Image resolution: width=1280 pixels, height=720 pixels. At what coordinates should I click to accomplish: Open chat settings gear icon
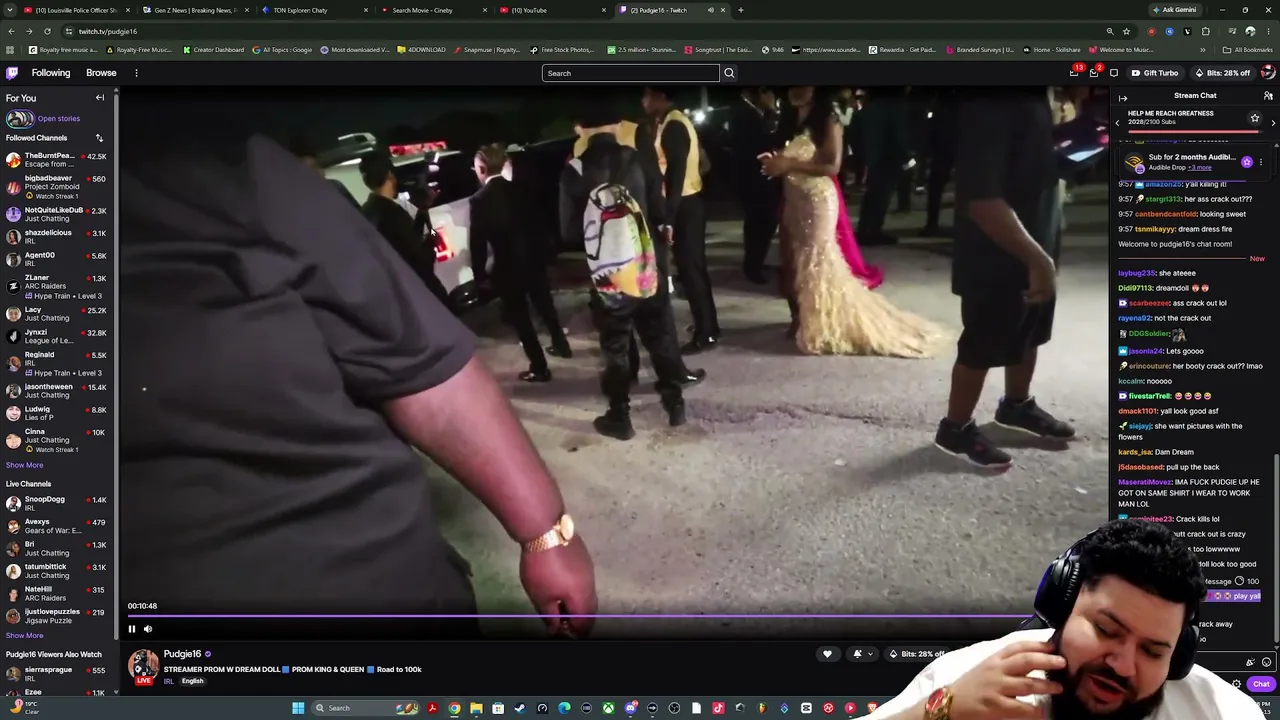(1237, 684)
